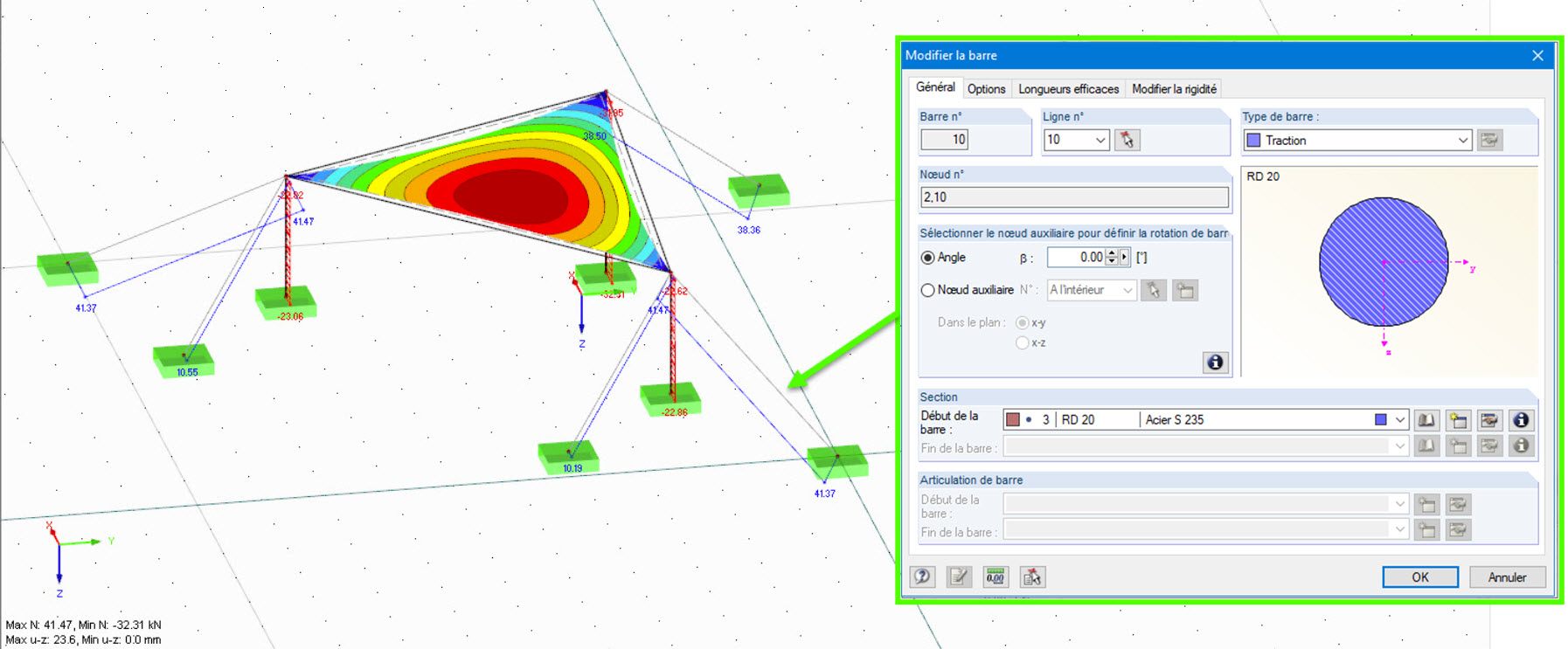Open the 0.00 units and decimals icon
The height and width of the screenshot is (649, 1568).
coord(996,577)
